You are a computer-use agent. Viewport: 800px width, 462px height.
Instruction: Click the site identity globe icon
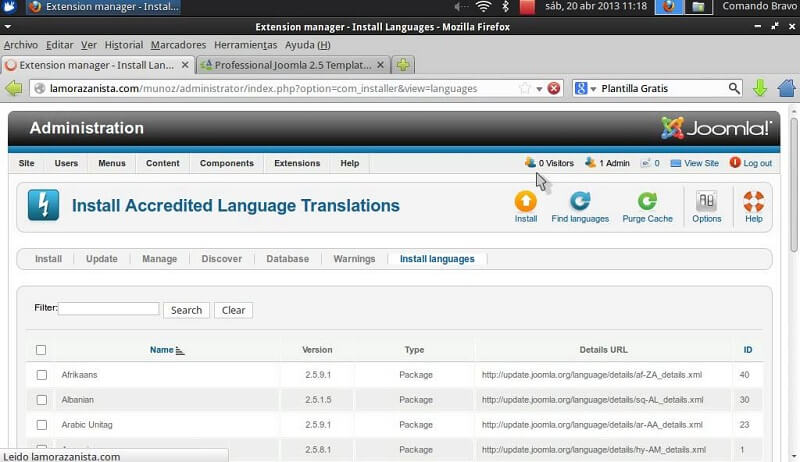[x=39, y=88]
